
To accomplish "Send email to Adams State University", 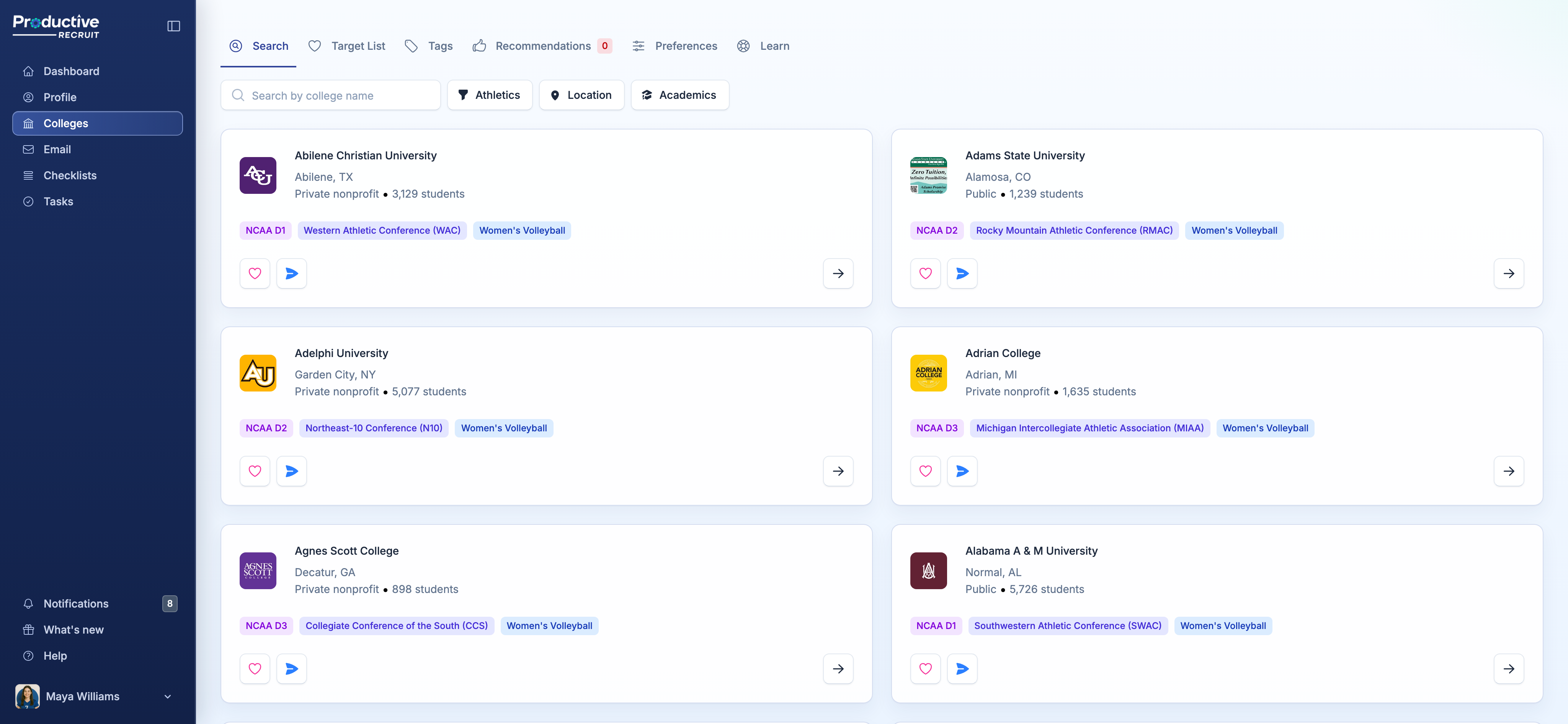I will pos(962,274).
